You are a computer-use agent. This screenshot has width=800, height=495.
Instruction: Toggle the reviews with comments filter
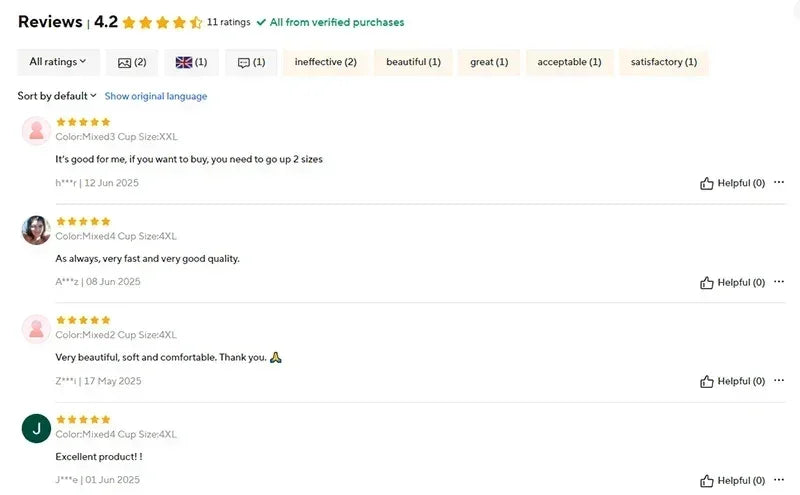(251, 62)
